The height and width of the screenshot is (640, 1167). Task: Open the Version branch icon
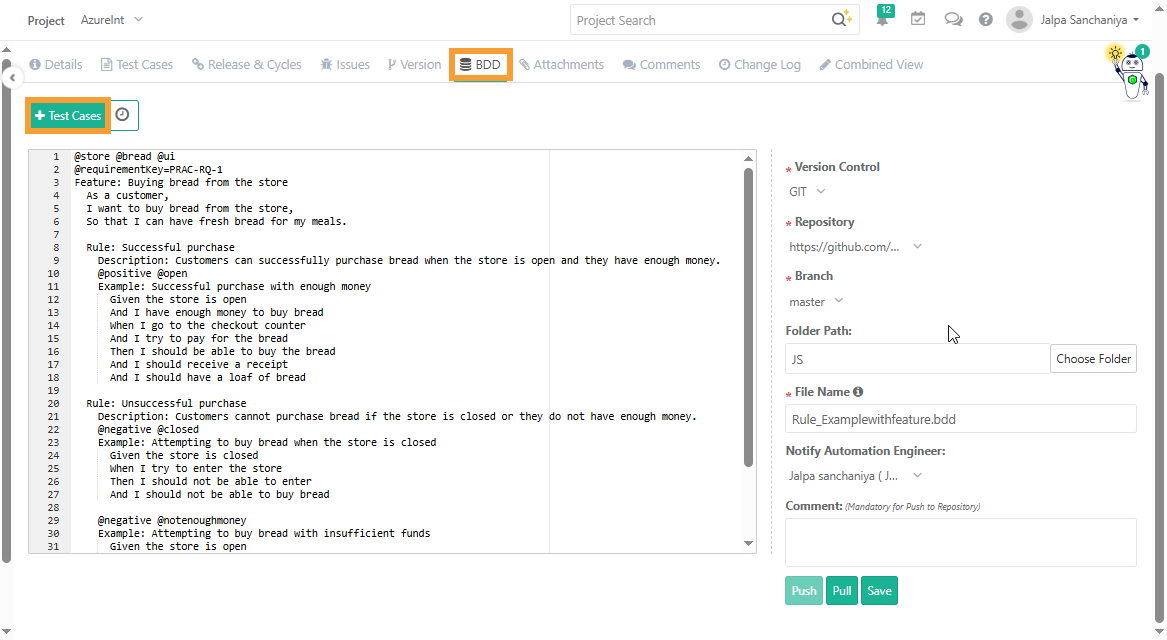click(x=390, y=64)
